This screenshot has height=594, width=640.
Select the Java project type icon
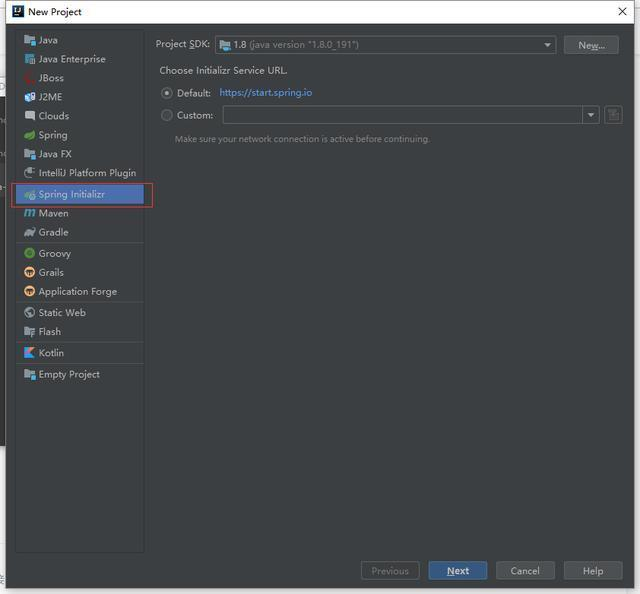pos(30,40)
